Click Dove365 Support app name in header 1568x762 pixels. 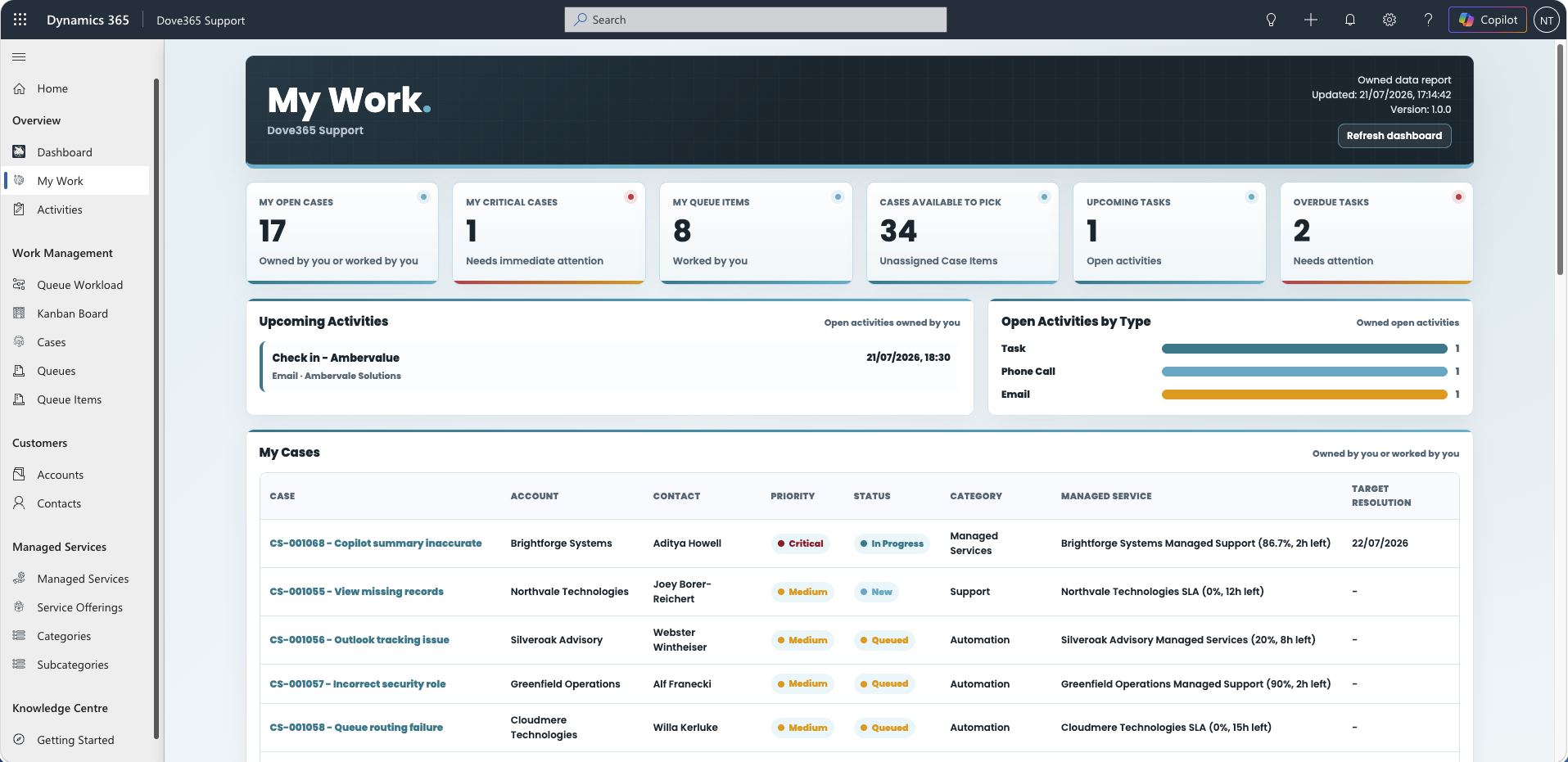click(201, 20)
